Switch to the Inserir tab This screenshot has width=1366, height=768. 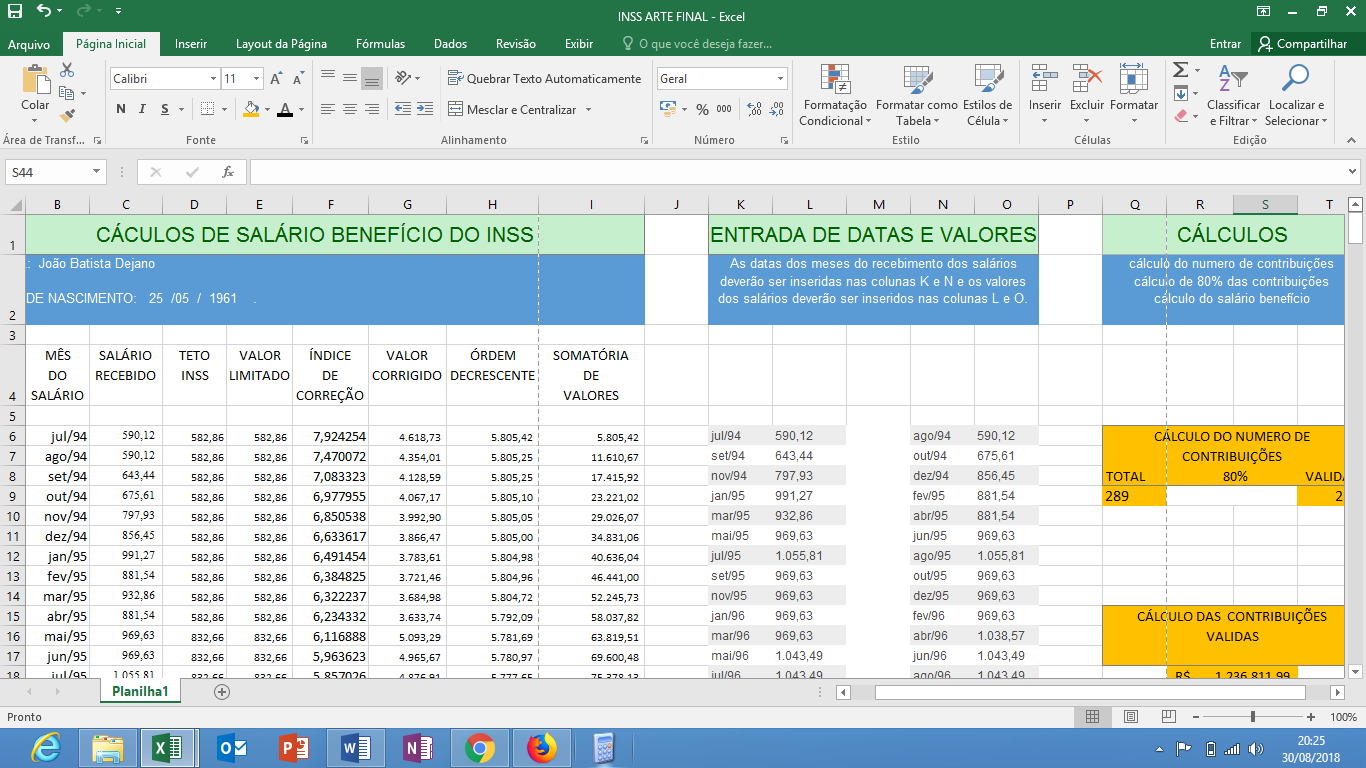click(x=191, y=44)
